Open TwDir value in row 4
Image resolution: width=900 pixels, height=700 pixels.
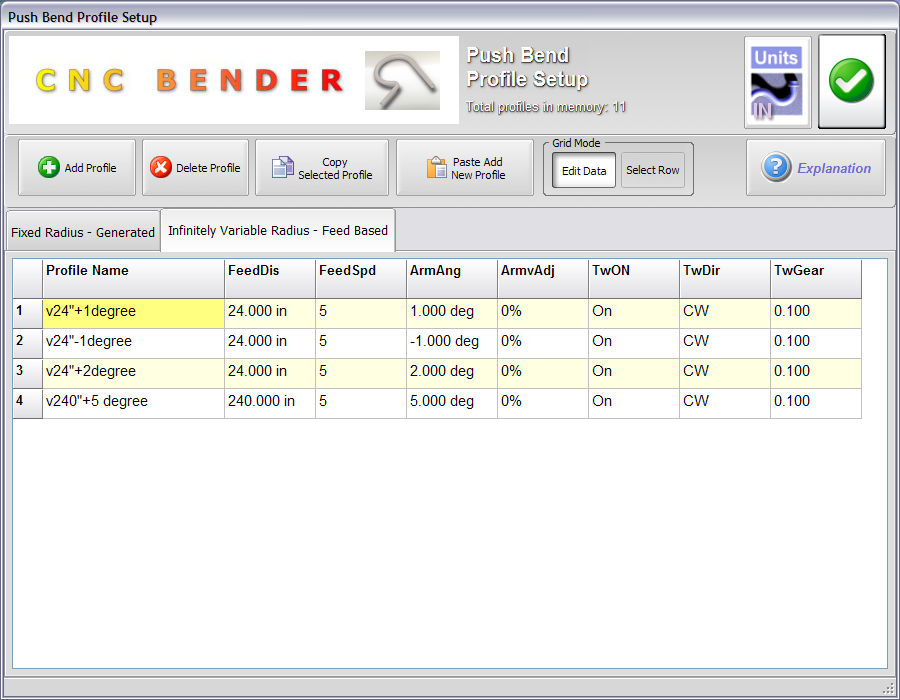pyautogui.click(x=724, y=402)
